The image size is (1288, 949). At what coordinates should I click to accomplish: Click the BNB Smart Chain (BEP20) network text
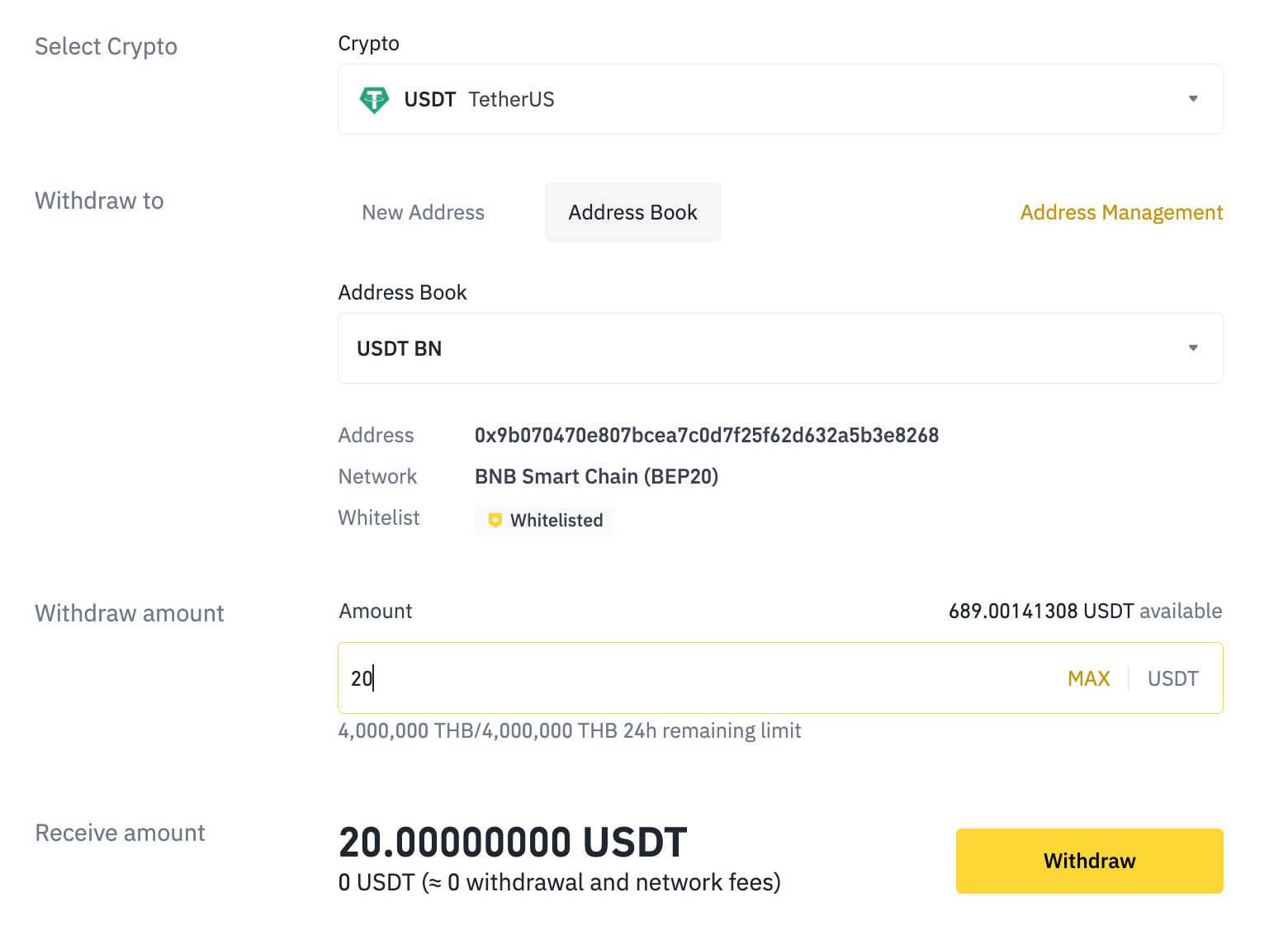point(597,476)
